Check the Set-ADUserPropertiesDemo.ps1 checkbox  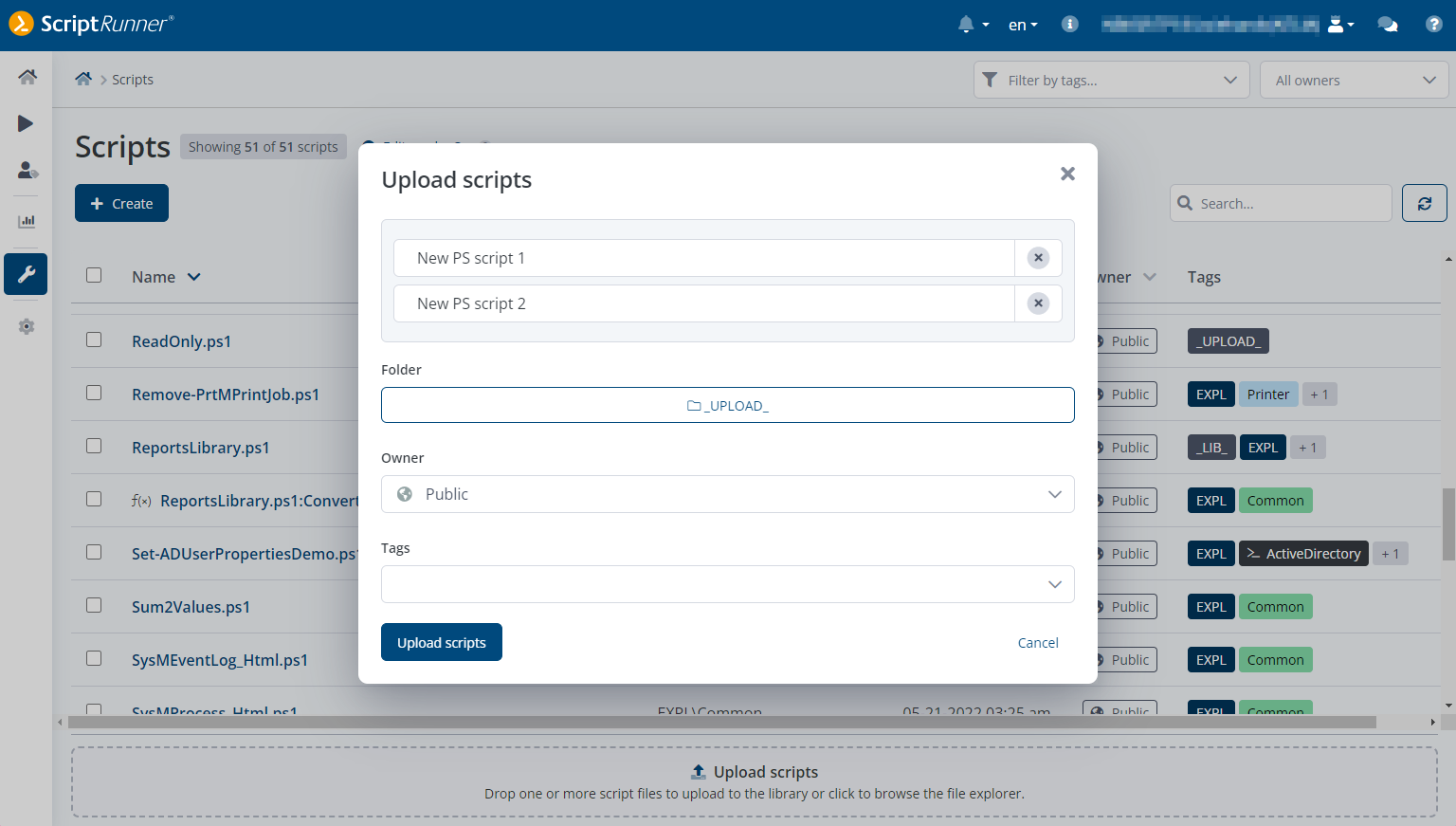point(94,552)
